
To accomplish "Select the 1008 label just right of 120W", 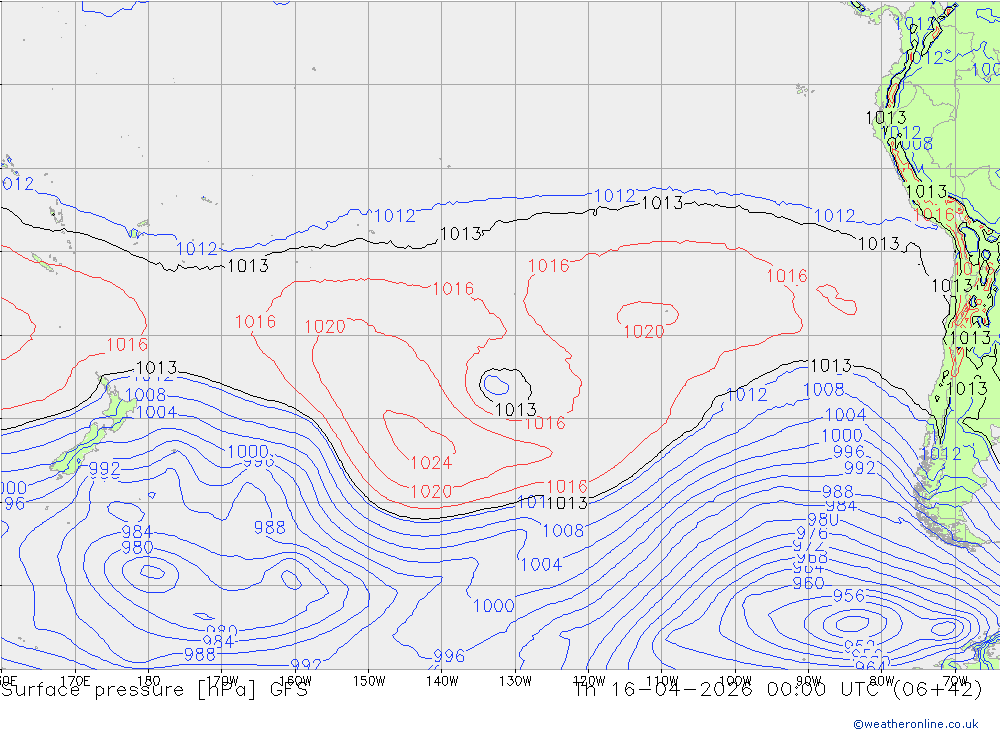I will 563,530.
